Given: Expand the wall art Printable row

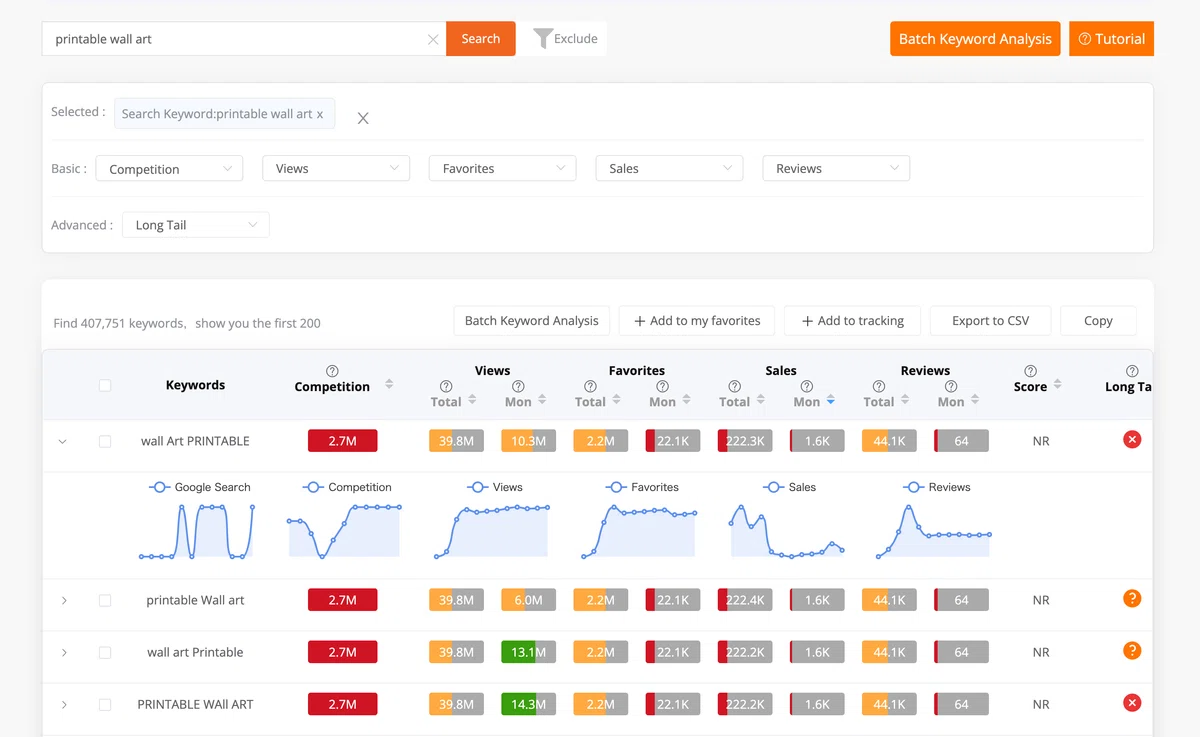Looking at the screenshot, I should [64, 653].
